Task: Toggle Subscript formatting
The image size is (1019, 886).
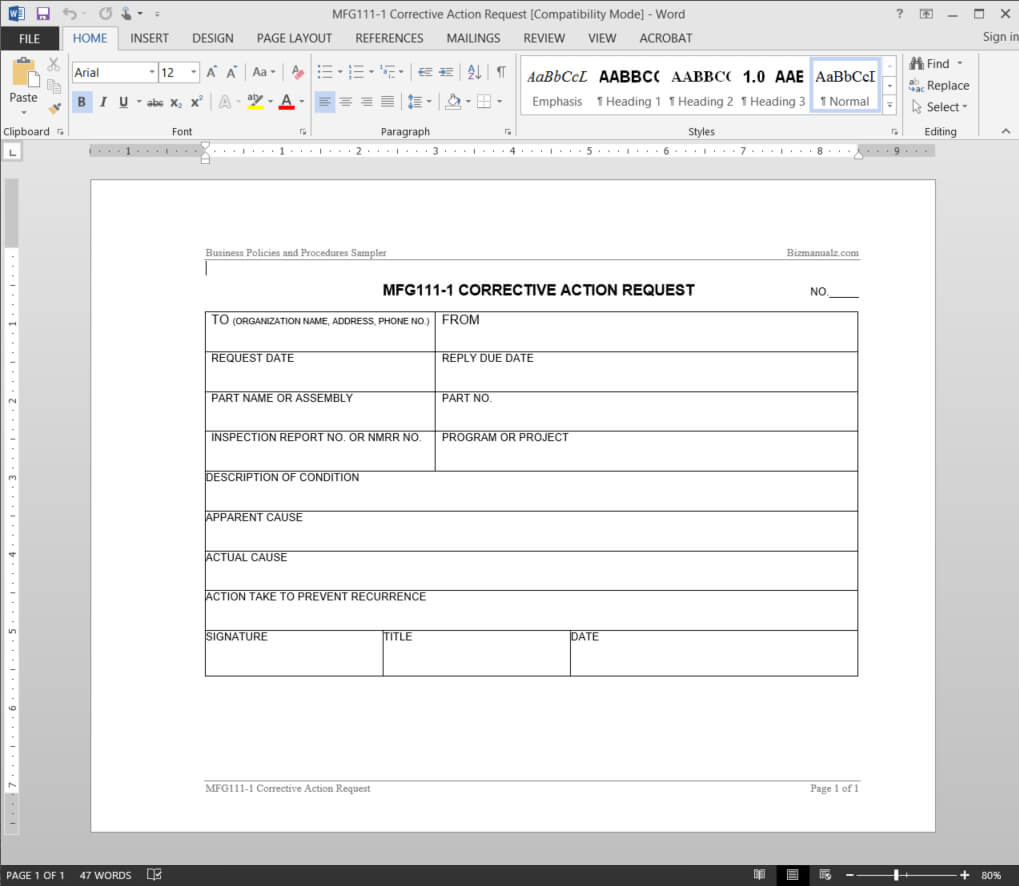Action: (x=176, y=102)
